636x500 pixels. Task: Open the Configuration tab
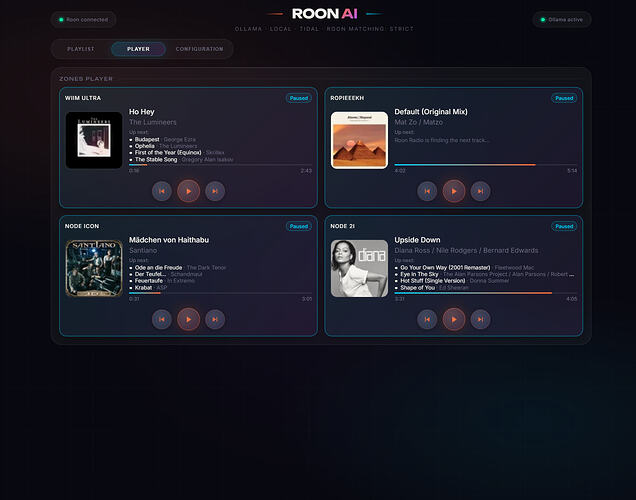[200, 49]
